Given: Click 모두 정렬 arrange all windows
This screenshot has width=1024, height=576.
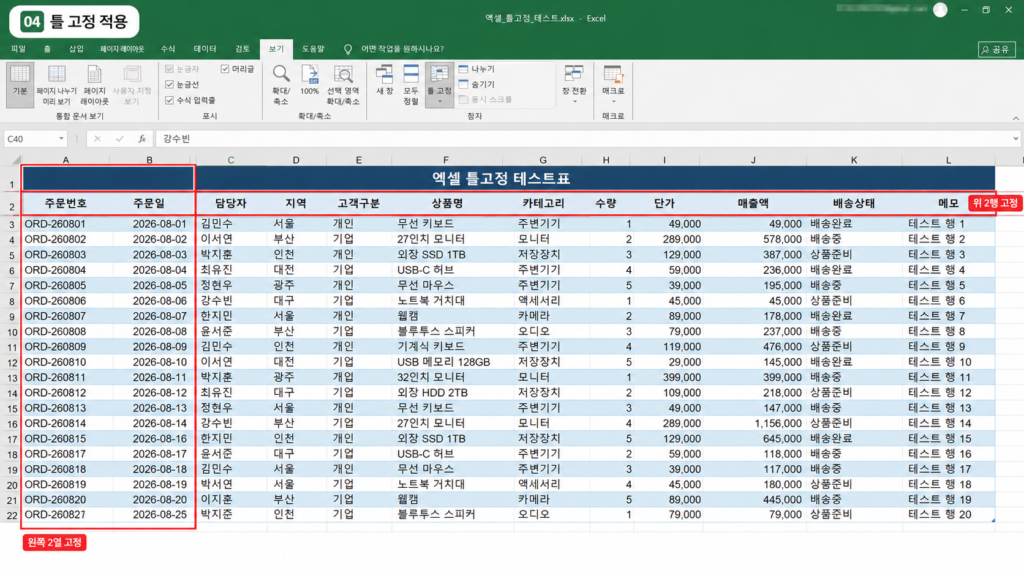Looking at the screenshot, I should tap(411, 85).
